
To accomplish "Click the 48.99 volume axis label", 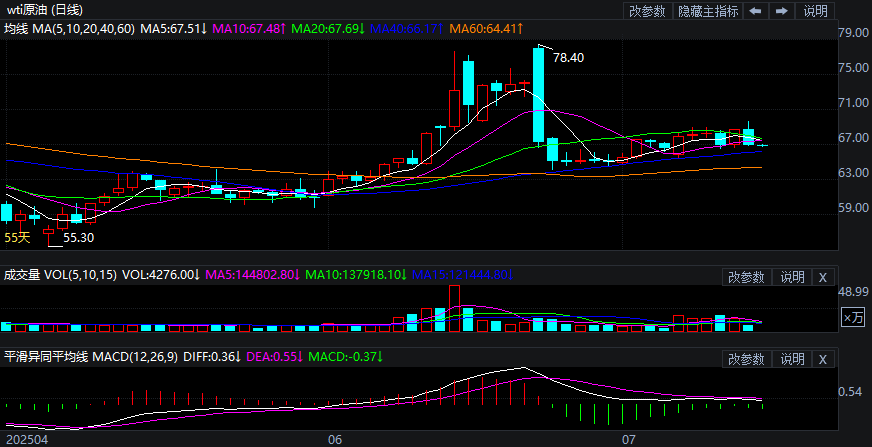I will tap(853, 292).
